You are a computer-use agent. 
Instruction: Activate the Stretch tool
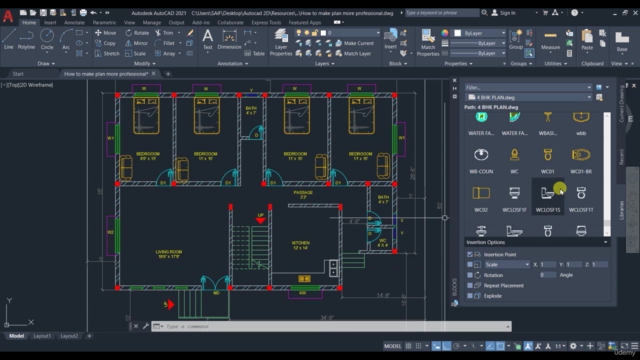coord(107,53)
